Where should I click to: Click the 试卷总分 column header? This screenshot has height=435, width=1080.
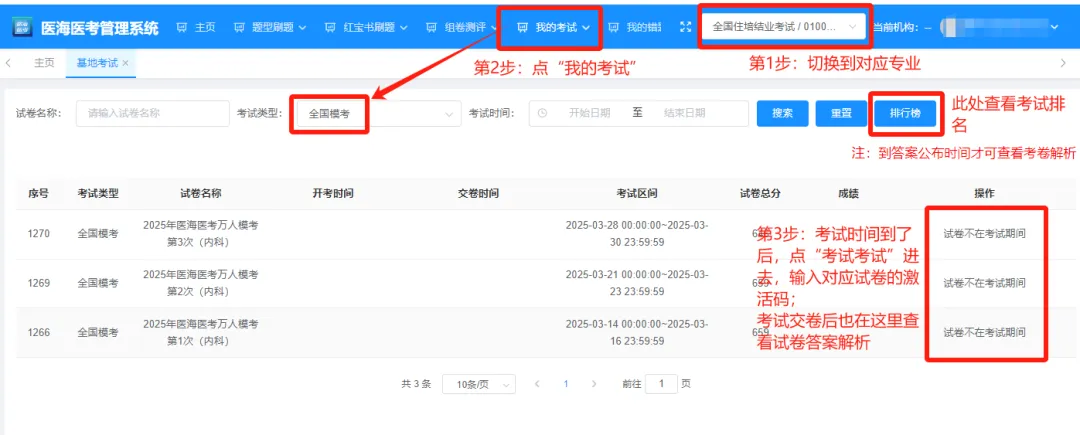click(760, 193)
